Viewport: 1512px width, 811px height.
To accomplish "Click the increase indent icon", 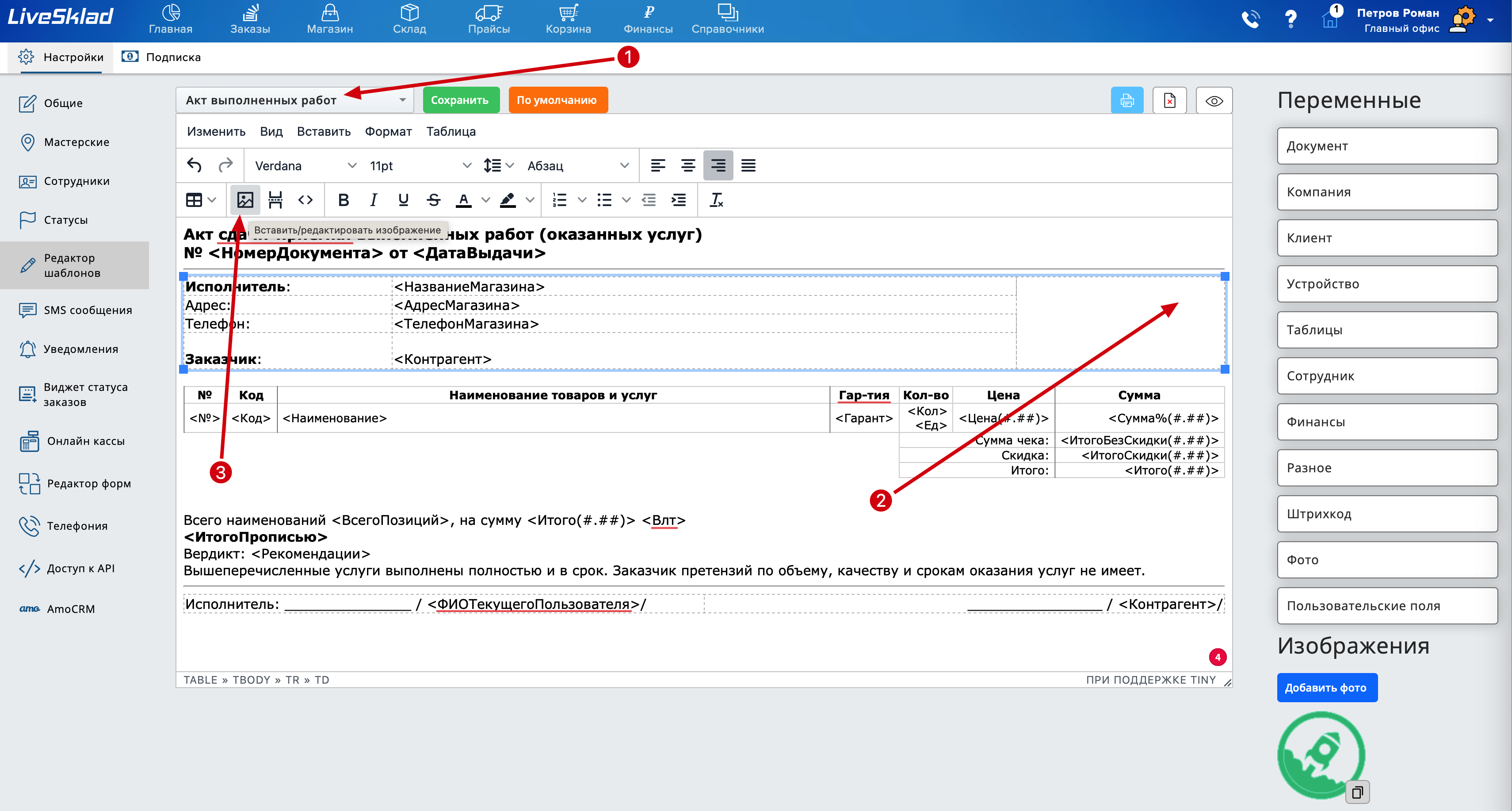I will tap(679, 200).
